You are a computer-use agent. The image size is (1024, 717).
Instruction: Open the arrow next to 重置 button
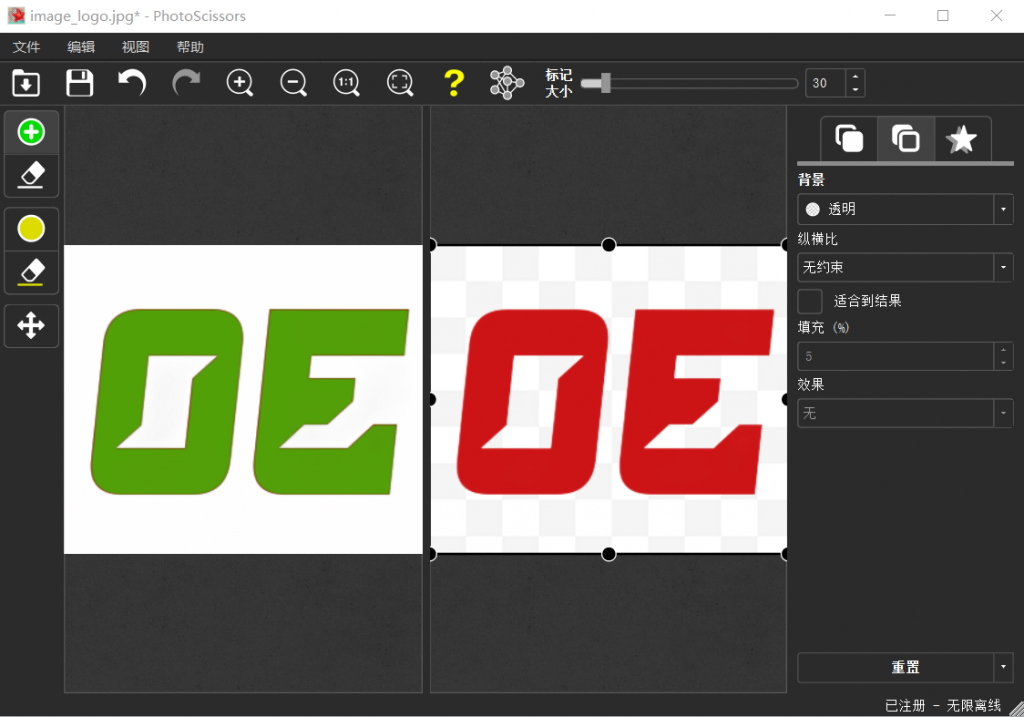pyautogui.click(x=1003, y=667)
